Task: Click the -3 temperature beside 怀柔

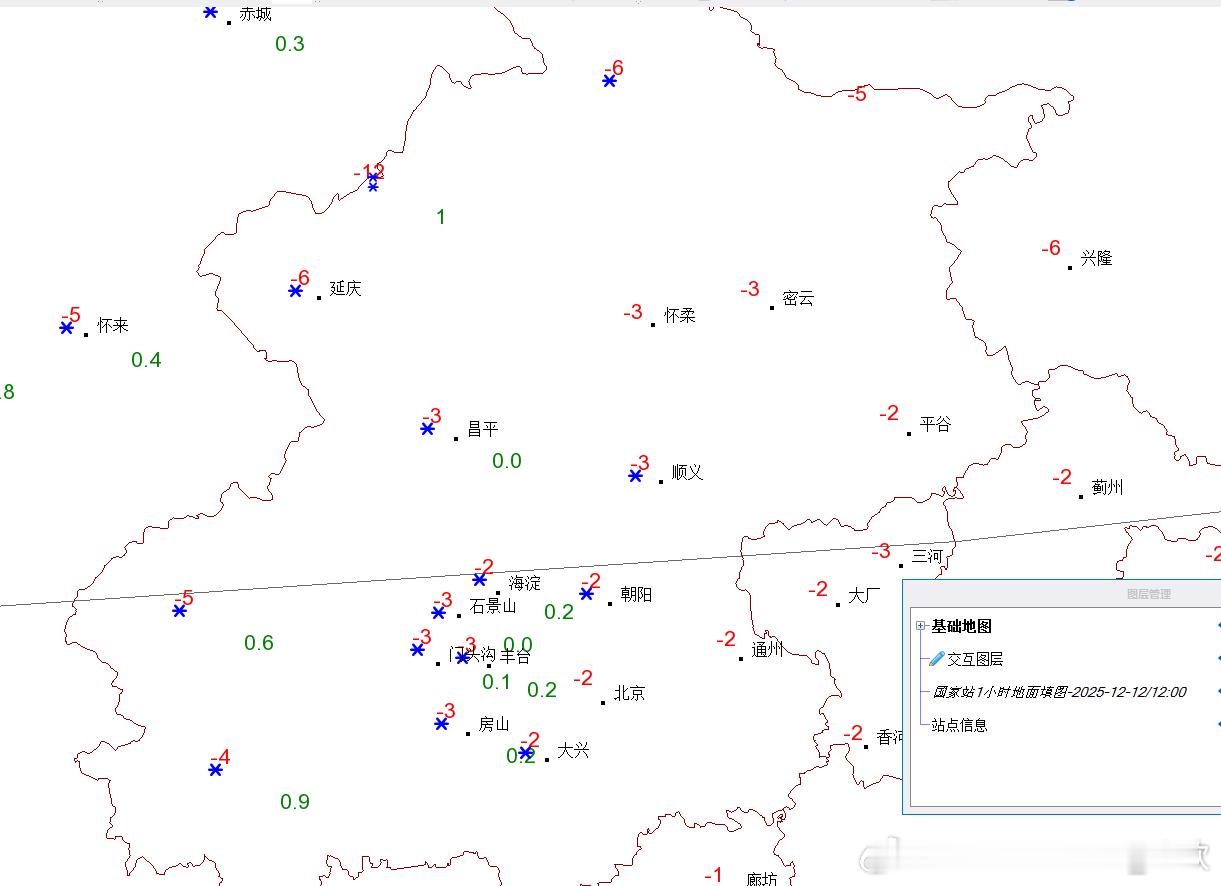Action: point(633,313)
